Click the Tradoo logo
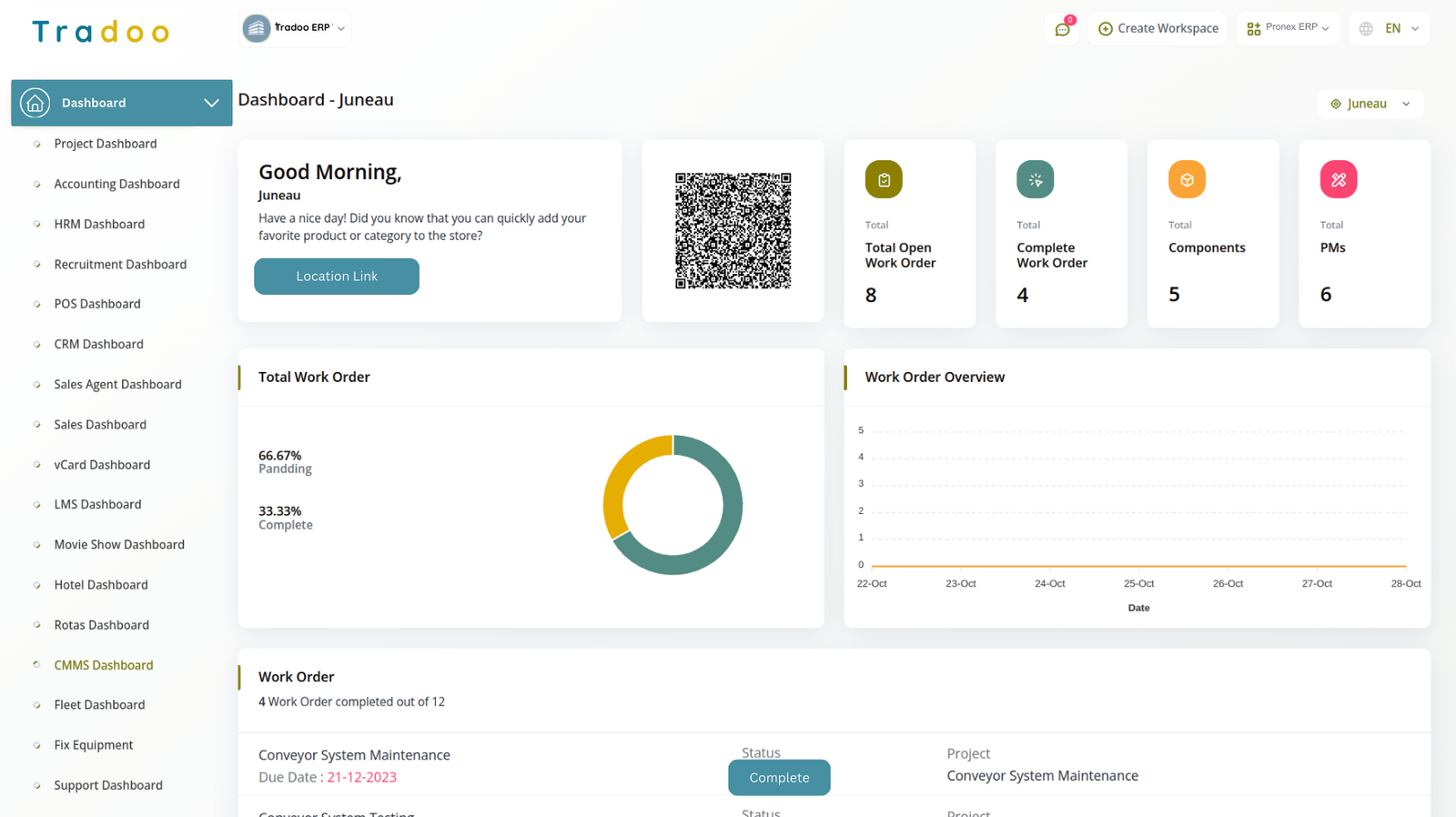1456x817 pixels. click(x=100, y=32)
